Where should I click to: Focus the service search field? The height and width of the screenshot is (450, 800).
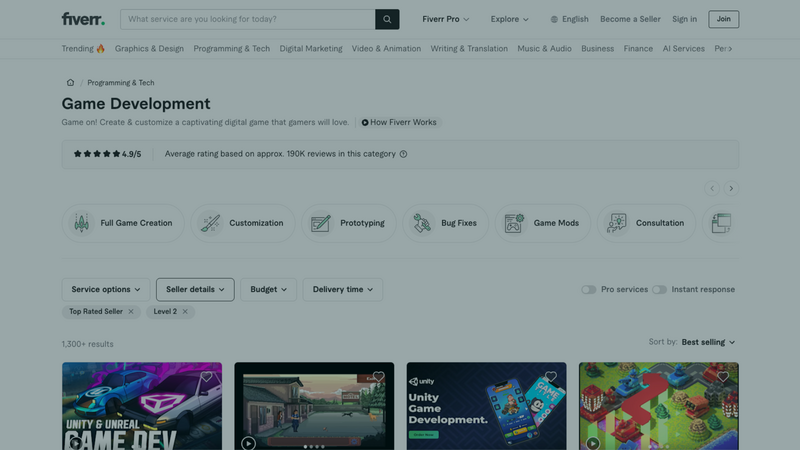248,19
